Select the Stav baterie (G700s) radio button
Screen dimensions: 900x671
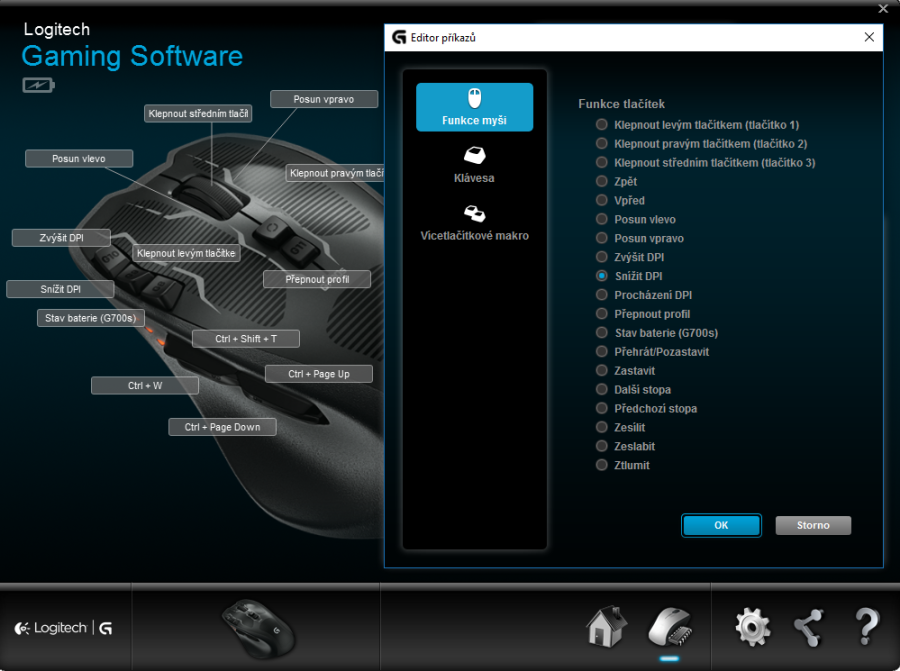click(x=602, y=333)
